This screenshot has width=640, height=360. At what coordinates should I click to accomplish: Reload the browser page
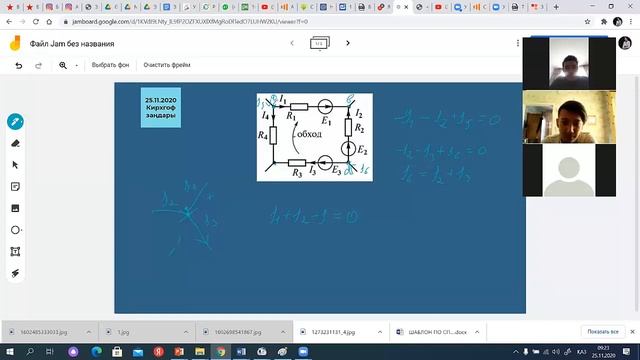(x=36, y=22)
